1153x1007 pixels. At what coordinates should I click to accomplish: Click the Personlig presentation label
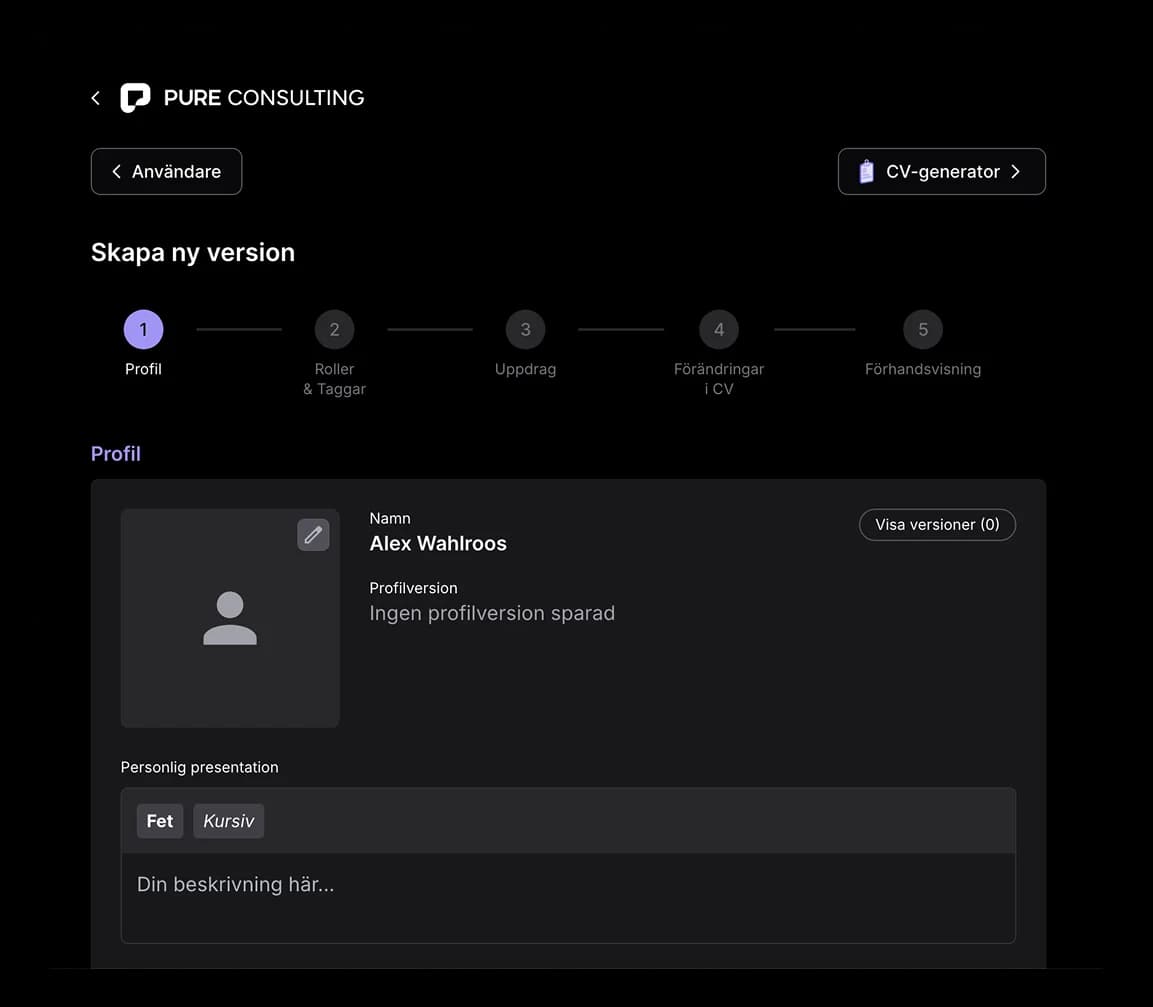pyautogui.click(x=199, y=767)
